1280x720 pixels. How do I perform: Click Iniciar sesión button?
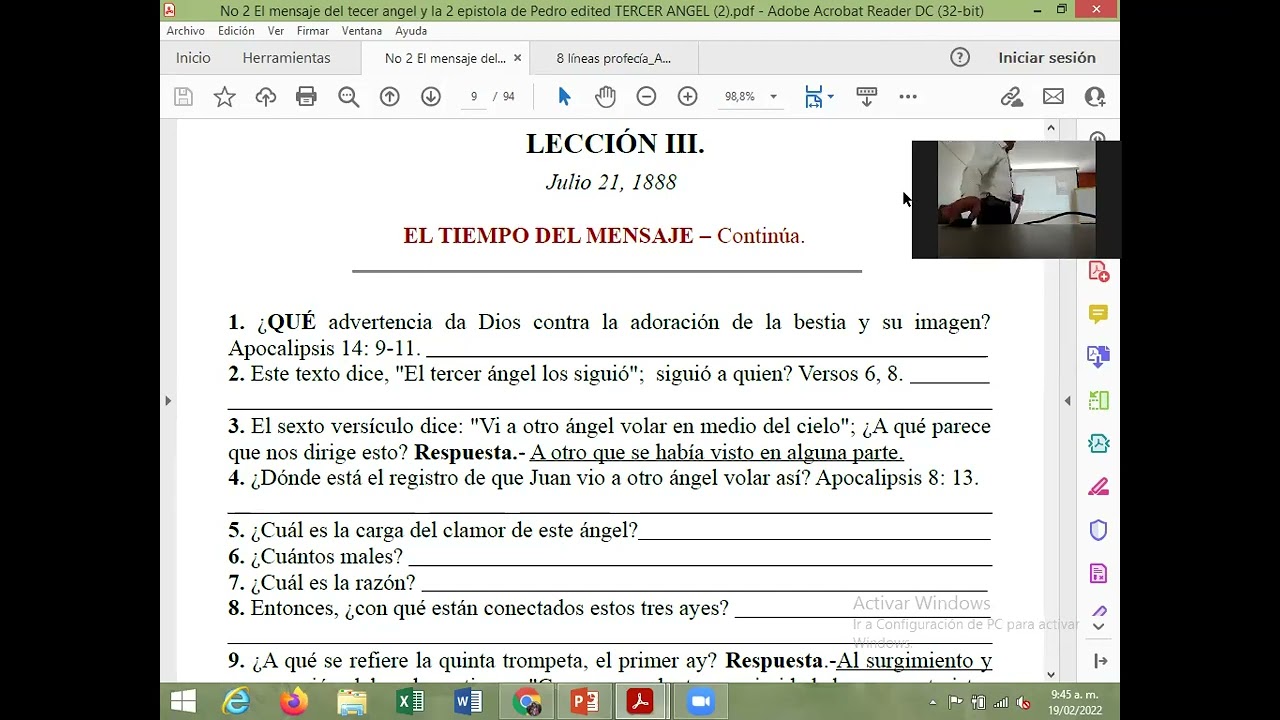click(1047, 58)
